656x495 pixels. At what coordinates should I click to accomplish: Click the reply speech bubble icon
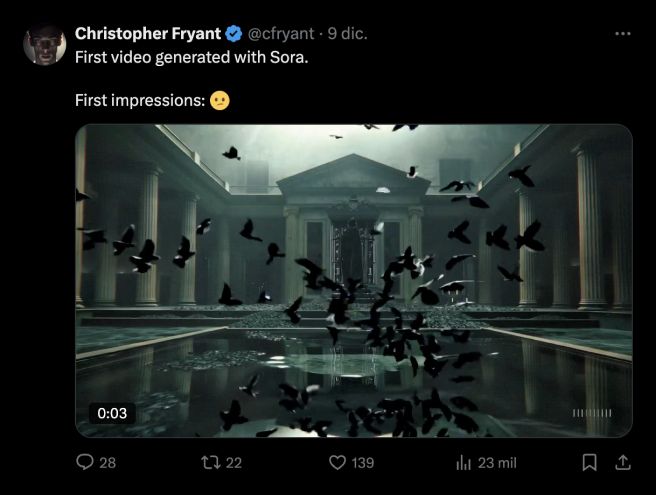(84, 462)
